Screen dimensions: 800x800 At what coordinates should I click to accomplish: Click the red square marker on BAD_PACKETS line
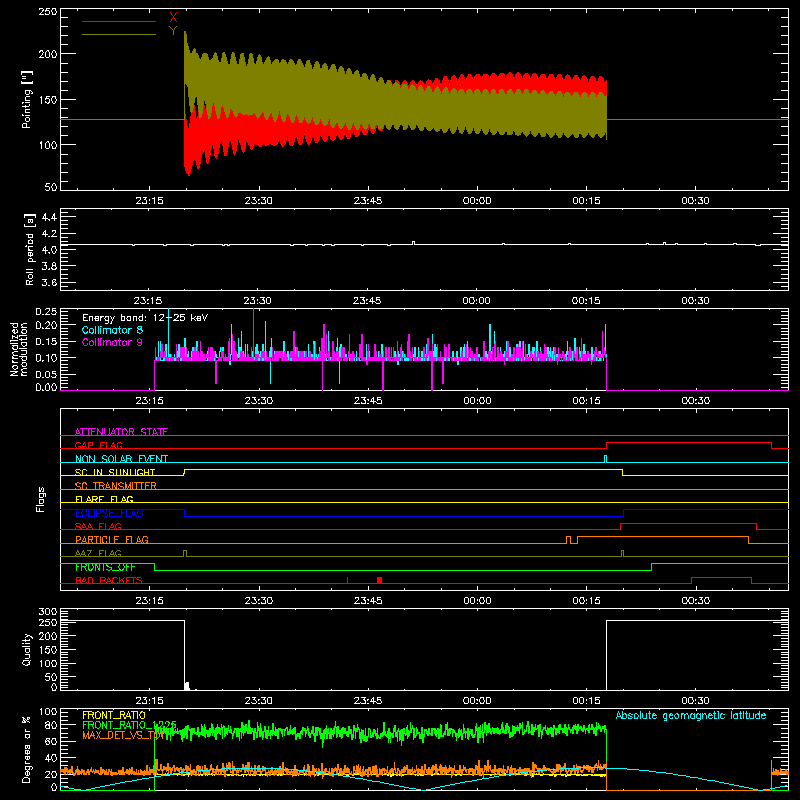(x=379, y=580)
